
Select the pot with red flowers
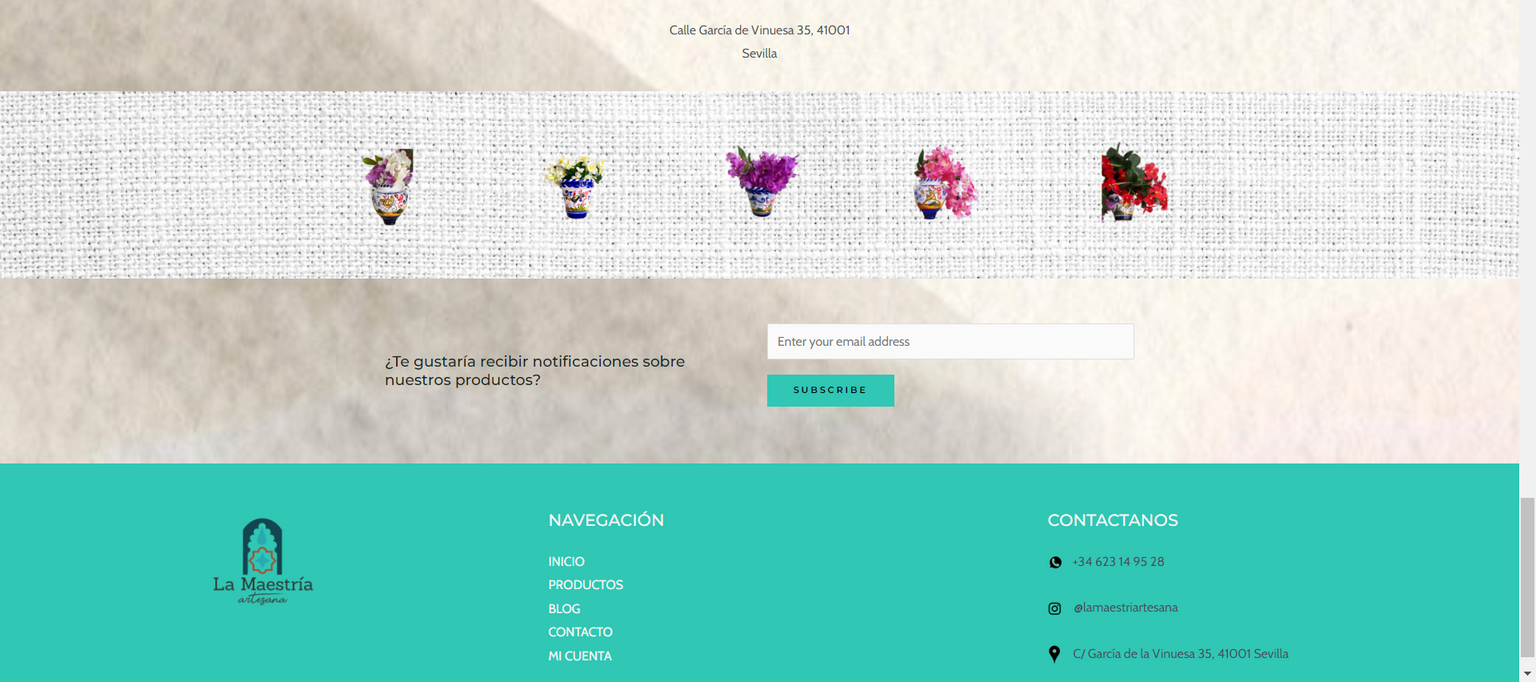coord(1133,184)
